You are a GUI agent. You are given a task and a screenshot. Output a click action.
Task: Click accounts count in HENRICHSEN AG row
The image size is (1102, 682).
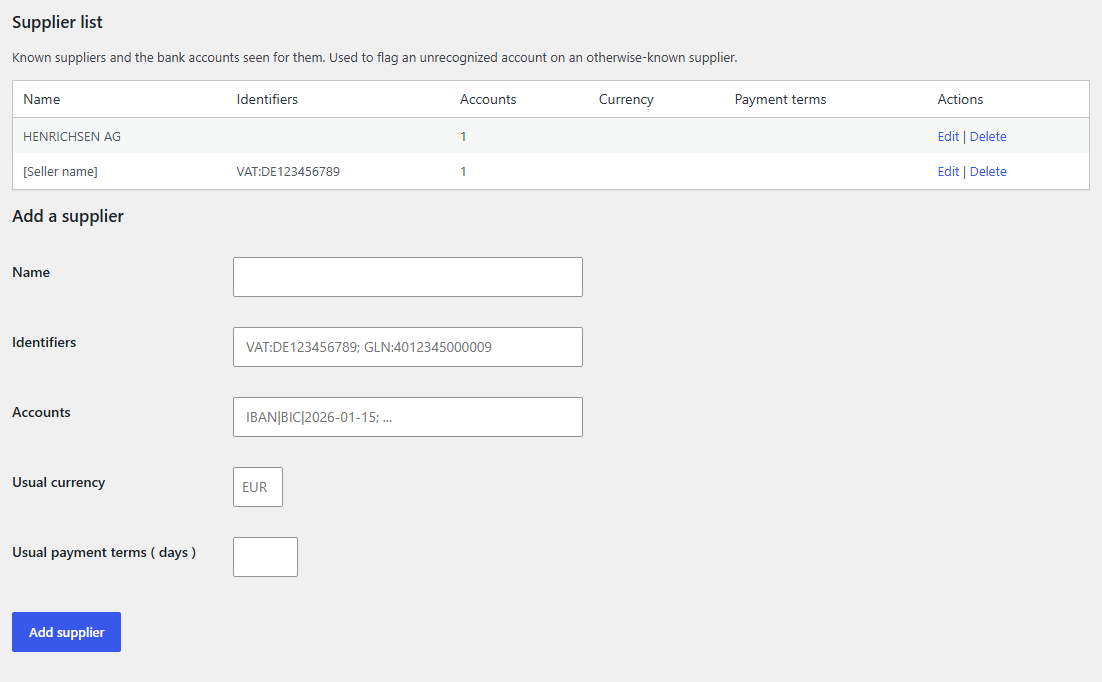(x=463, y=136)
